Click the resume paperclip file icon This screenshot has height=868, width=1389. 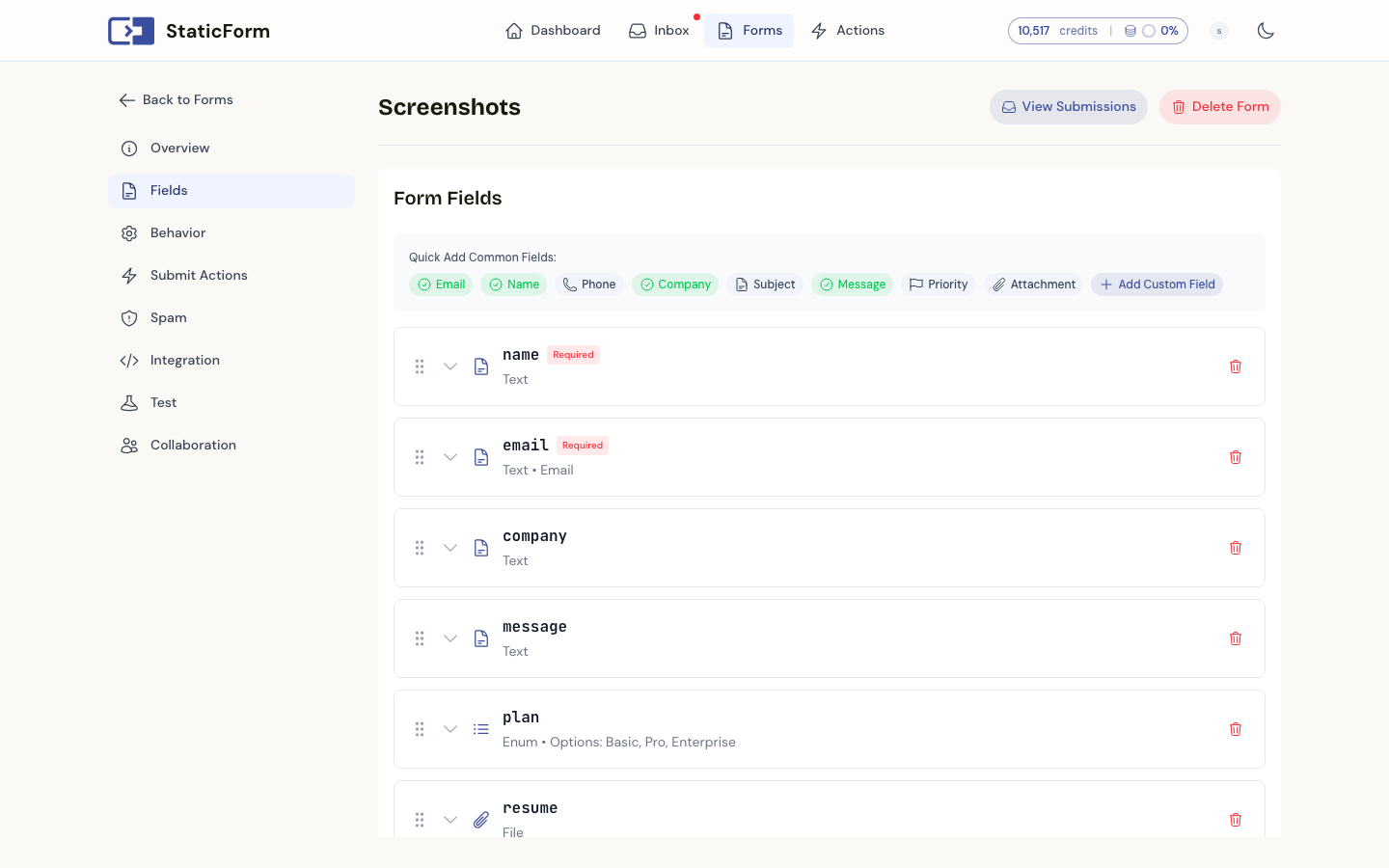(481, 820)
